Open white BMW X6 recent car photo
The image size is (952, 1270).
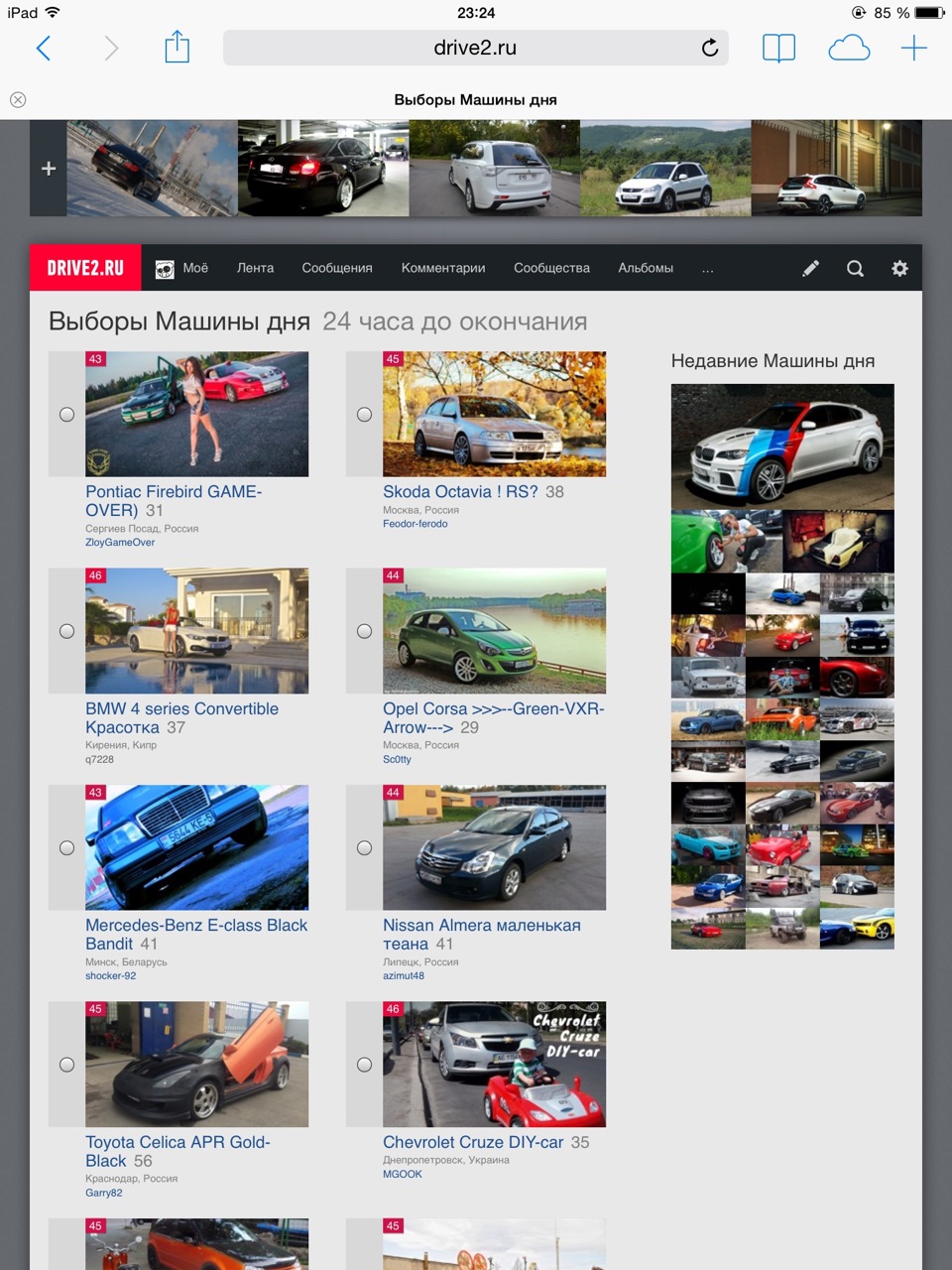point(782,447)
